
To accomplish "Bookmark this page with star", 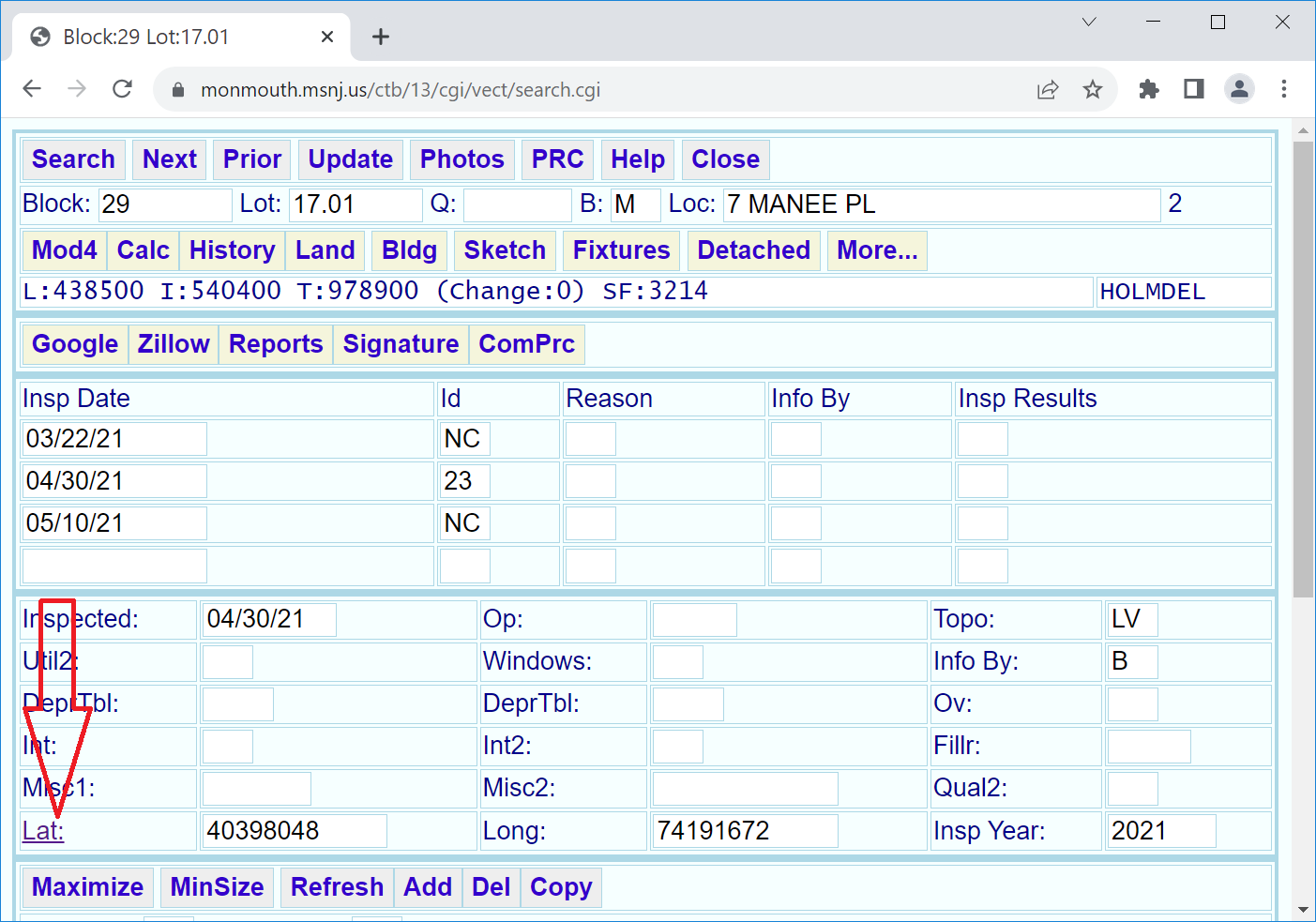I will [x=1093, y=90].
